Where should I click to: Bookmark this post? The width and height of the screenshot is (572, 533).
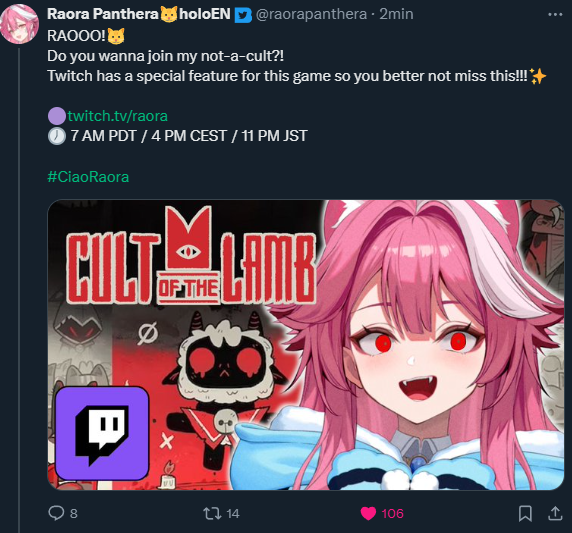coord(525,513)
